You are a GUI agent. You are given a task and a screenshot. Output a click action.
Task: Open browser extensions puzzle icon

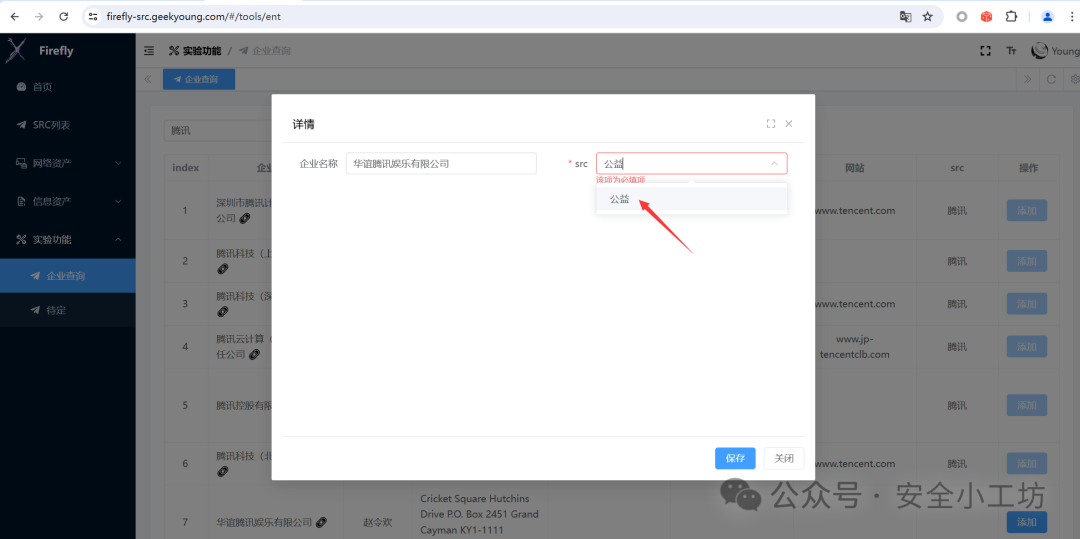(x=1011, y=17)
